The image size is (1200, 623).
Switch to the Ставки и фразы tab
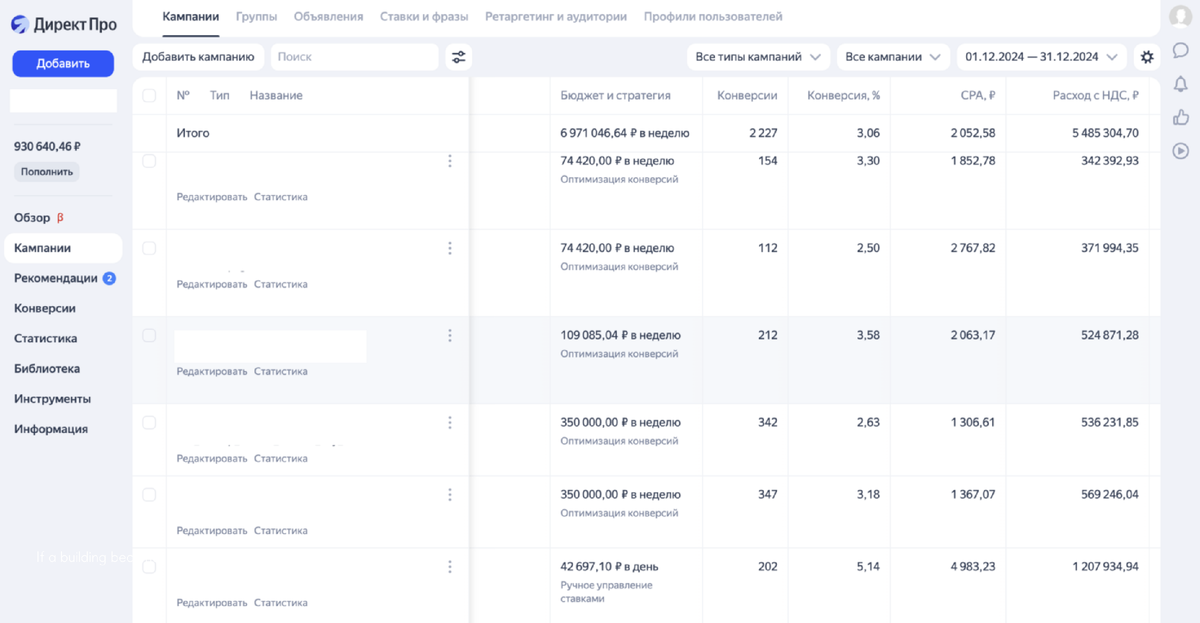tap(424, 17)
